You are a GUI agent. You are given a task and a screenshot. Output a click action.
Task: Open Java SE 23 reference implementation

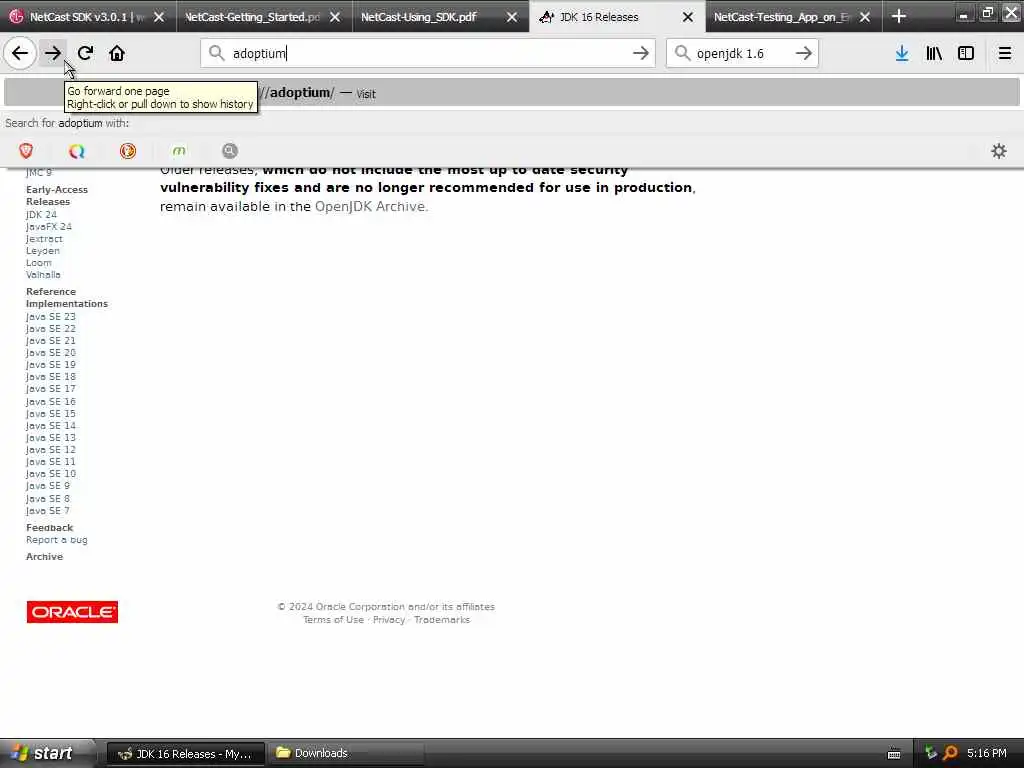click(51, 316)
